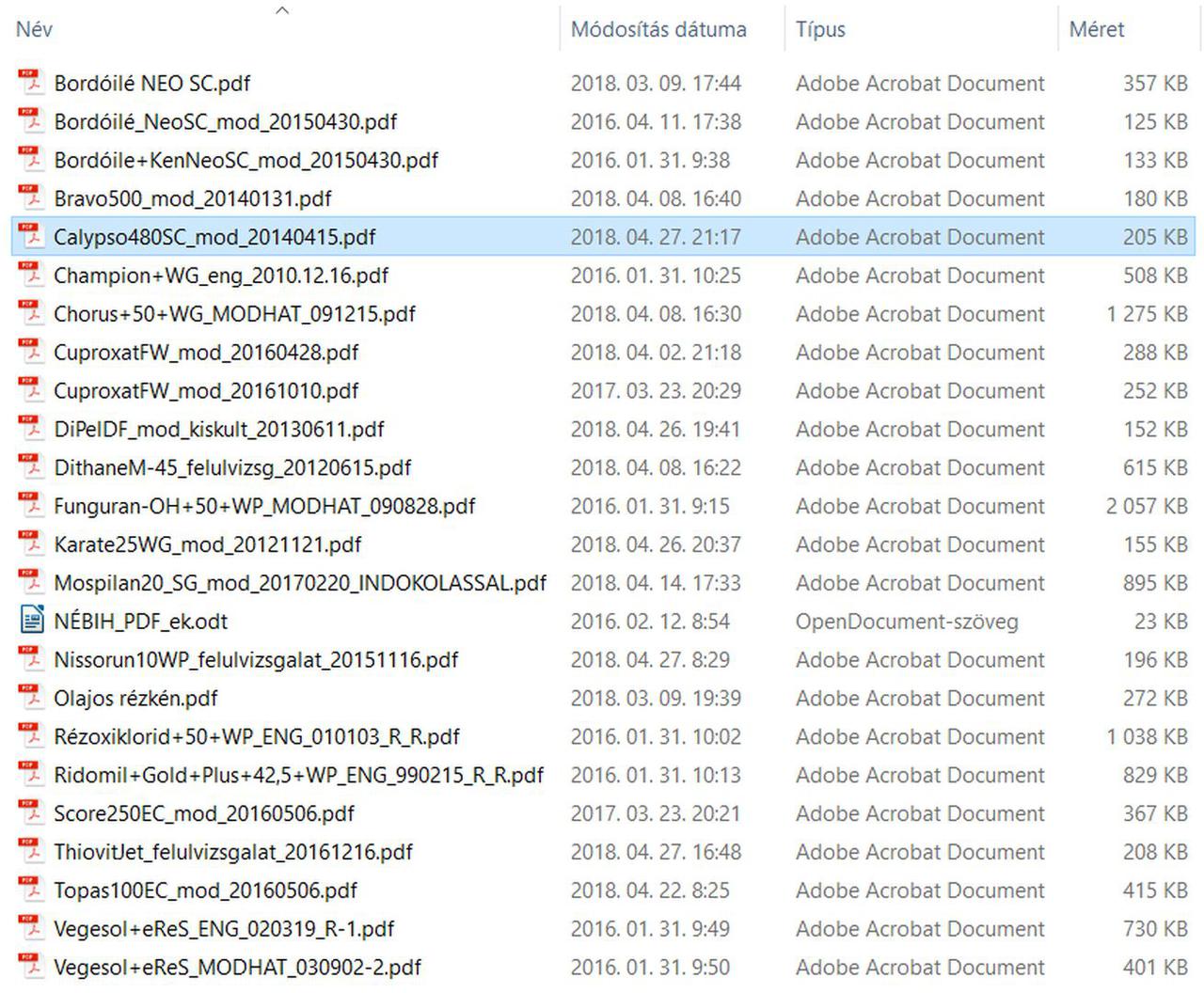Sort files by the Típus column header
Image resolution: width=1204 pixels, height=993 pixels.
click(x=820, y=29)
